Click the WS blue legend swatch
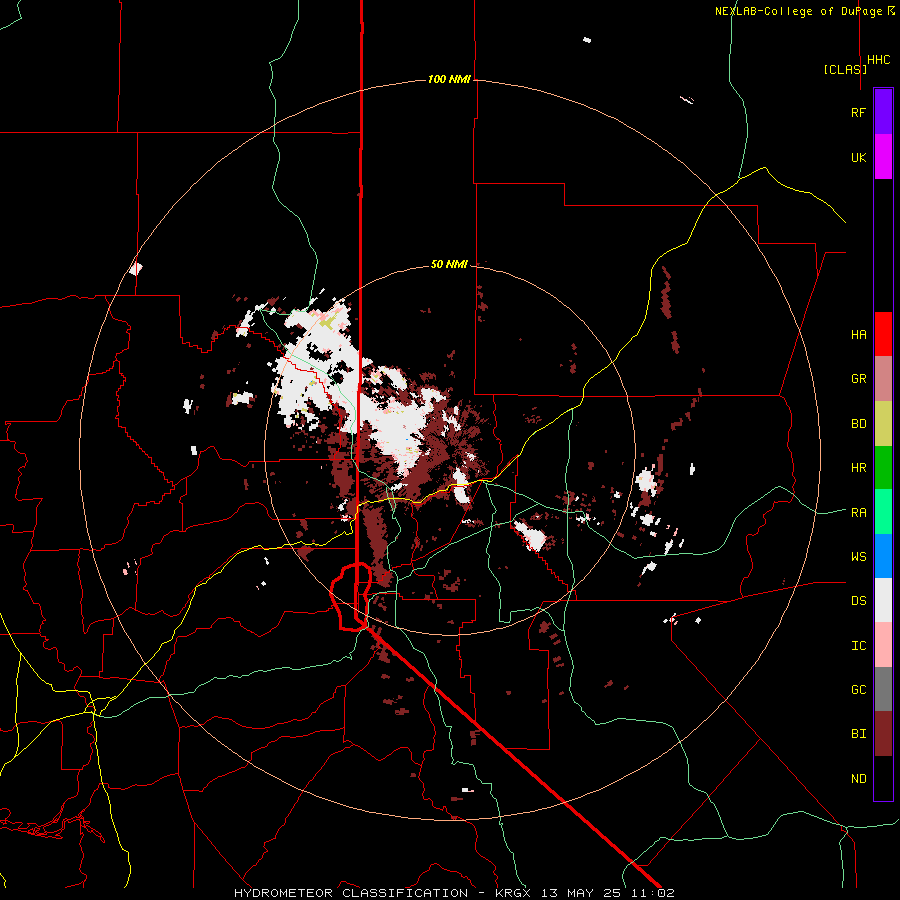 883,556
